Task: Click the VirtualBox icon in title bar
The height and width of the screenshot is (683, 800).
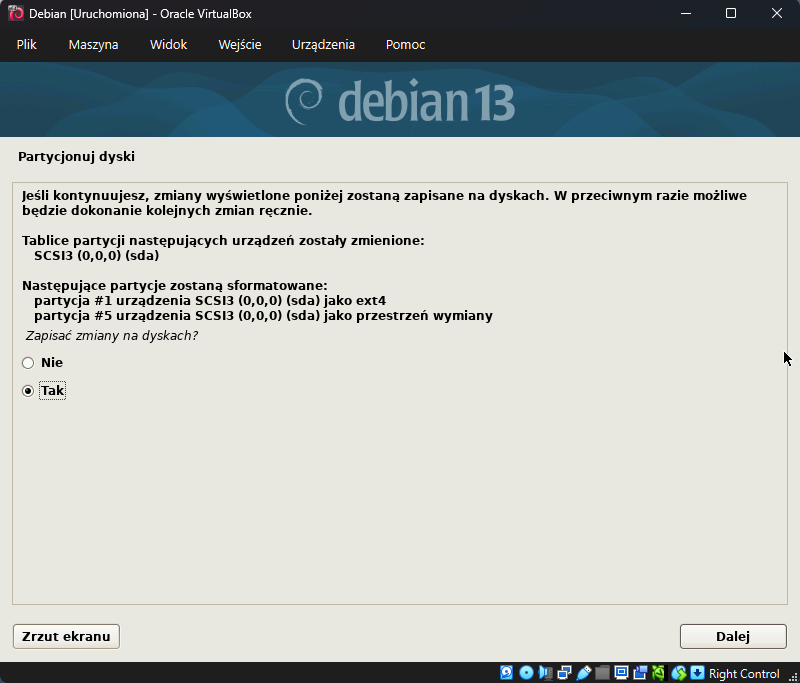Action: (16, 13)
